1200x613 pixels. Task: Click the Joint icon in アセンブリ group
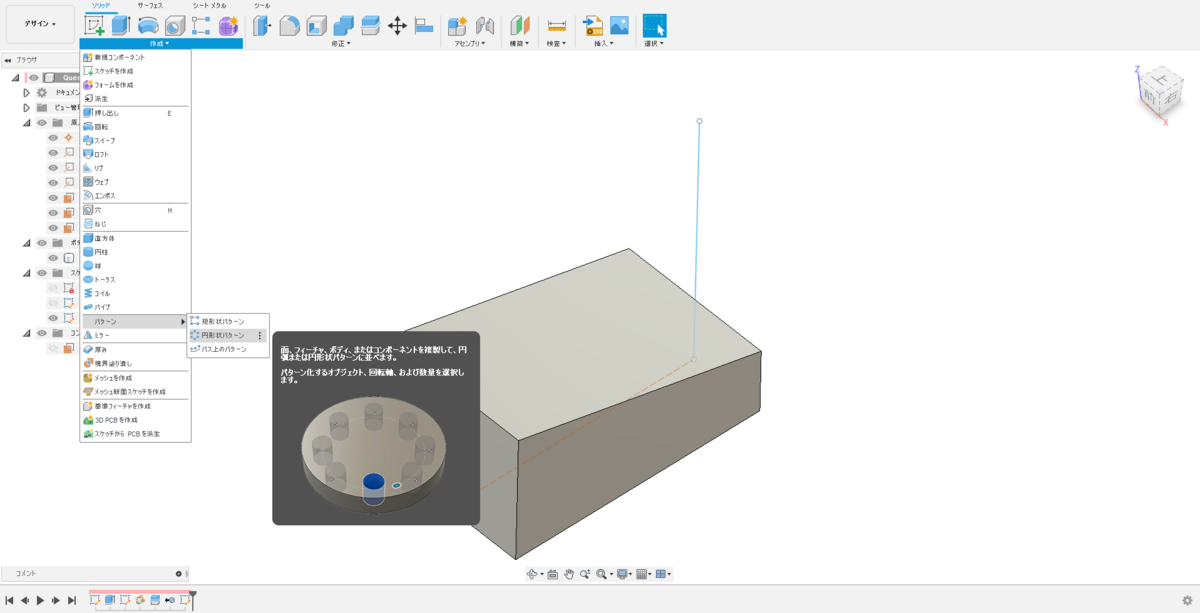pyautogui.click(x=485, y=26)
